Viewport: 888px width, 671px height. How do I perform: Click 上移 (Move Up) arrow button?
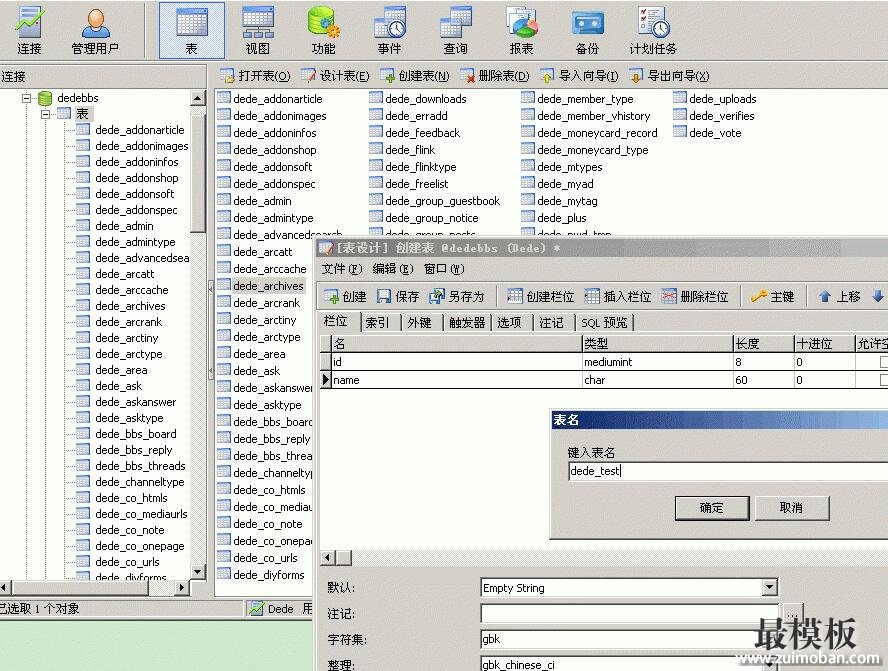coord(840,296)
